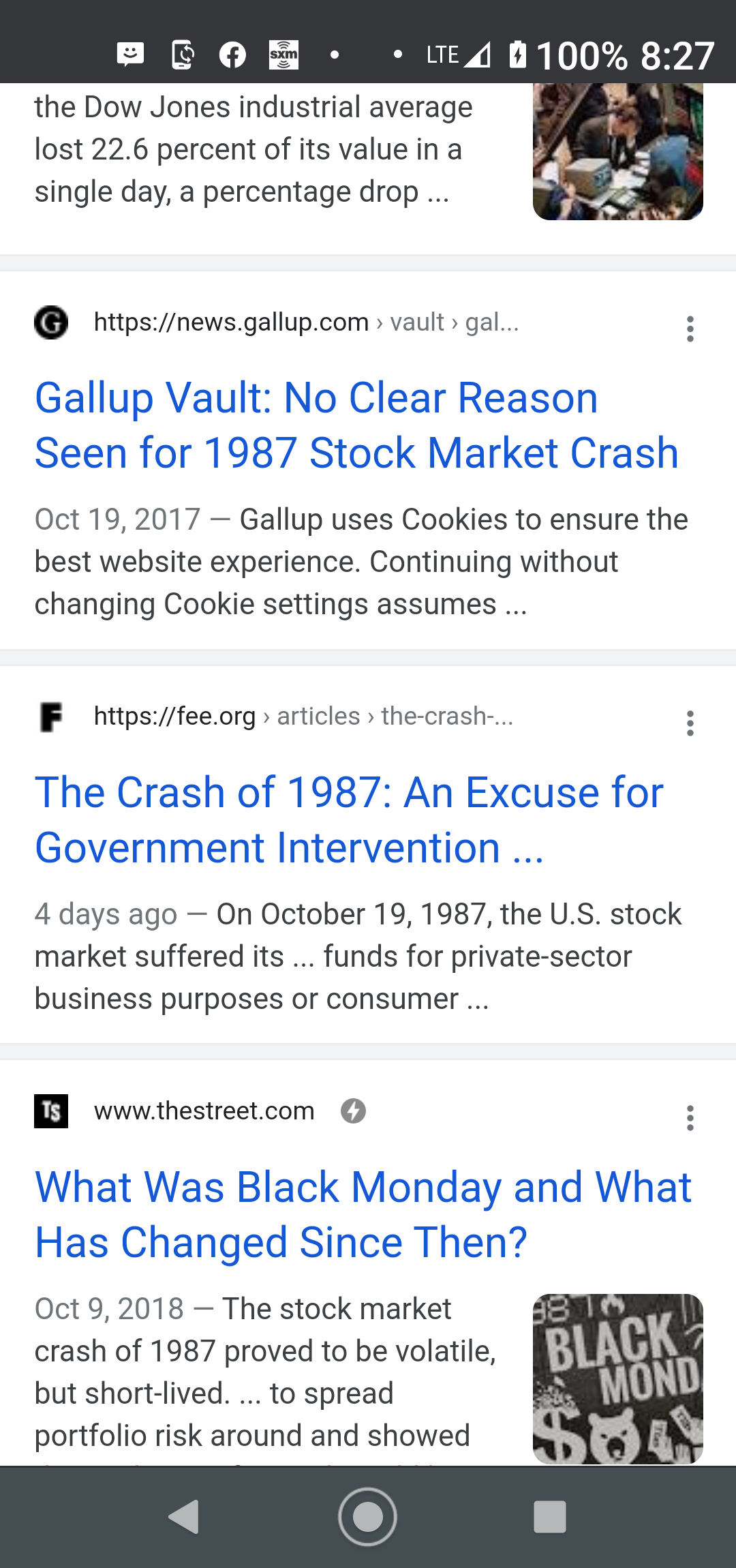The width and height of the screenshot is (736, 1568).
Task: Tap the Black Monday thumbnail image
Action: click(617, 1378)
